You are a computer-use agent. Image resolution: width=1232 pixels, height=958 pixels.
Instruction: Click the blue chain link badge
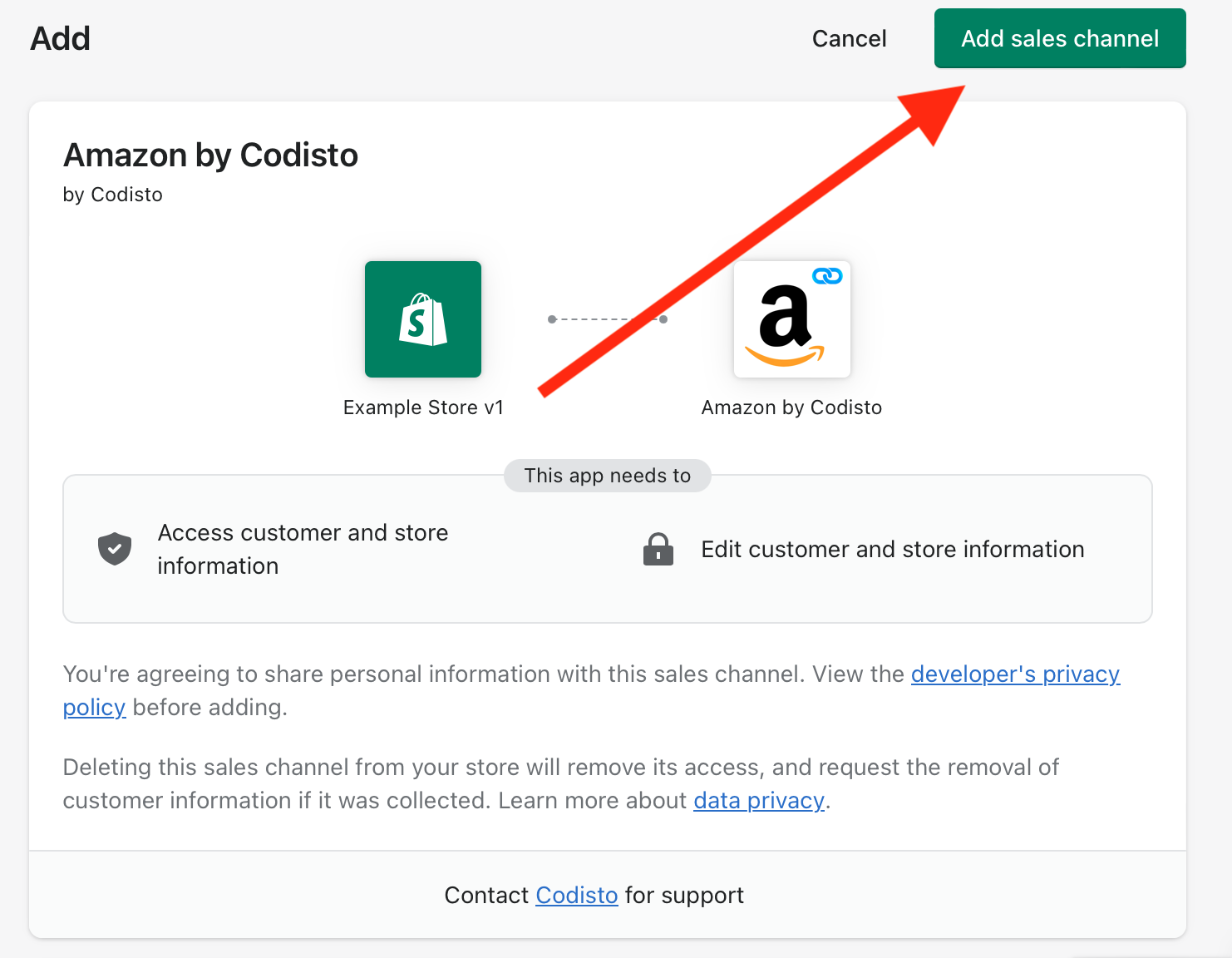coord(827,276)
